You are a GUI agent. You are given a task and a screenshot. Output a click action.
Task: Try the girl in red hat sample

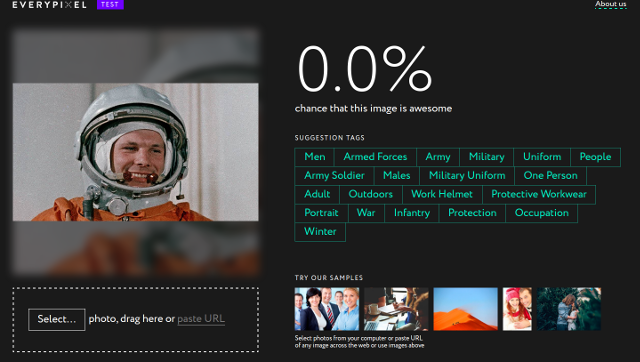[x=517, y=309]
